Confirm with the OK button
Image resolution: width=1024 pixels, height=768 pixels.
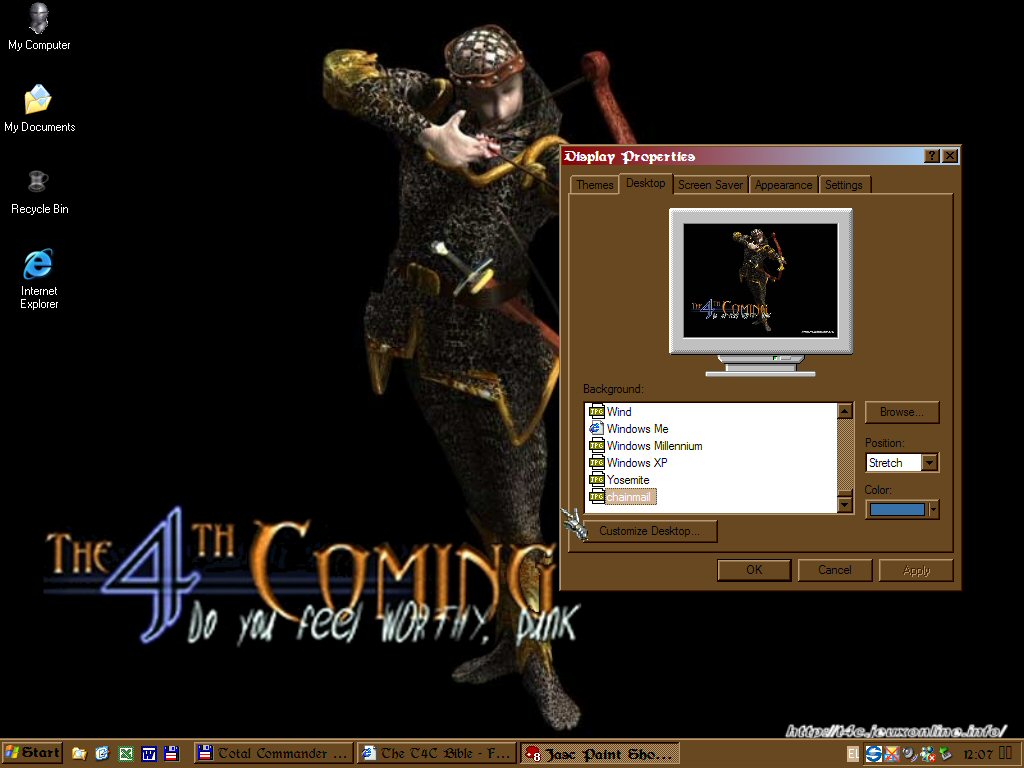pos(754,570)
